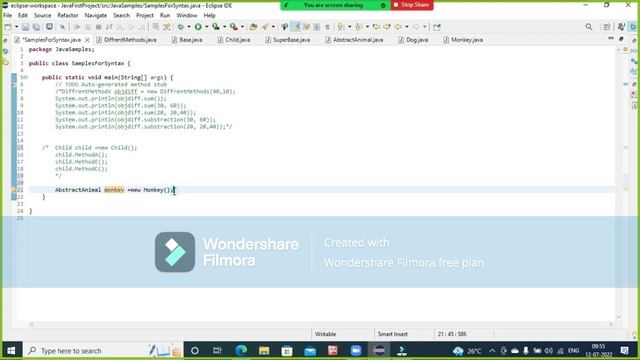This screenshot has height=360, width=640.
Task: Click the Run External Tools icon
Action: [x=234, y=27]
